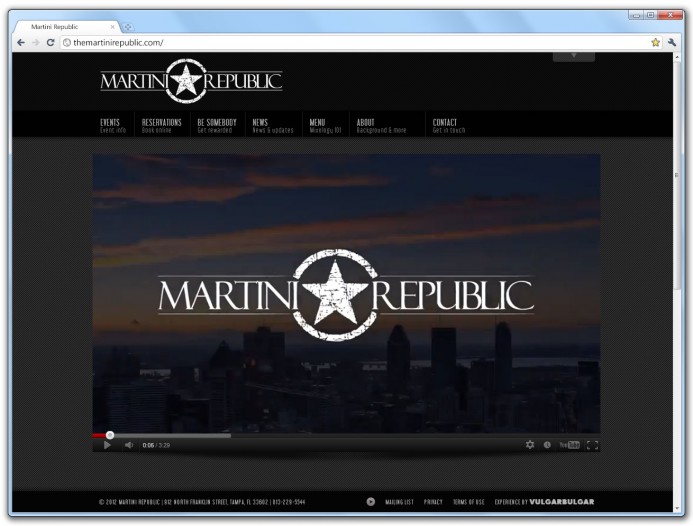
Task: Minimize the browser window
Action: pos(636,15)
